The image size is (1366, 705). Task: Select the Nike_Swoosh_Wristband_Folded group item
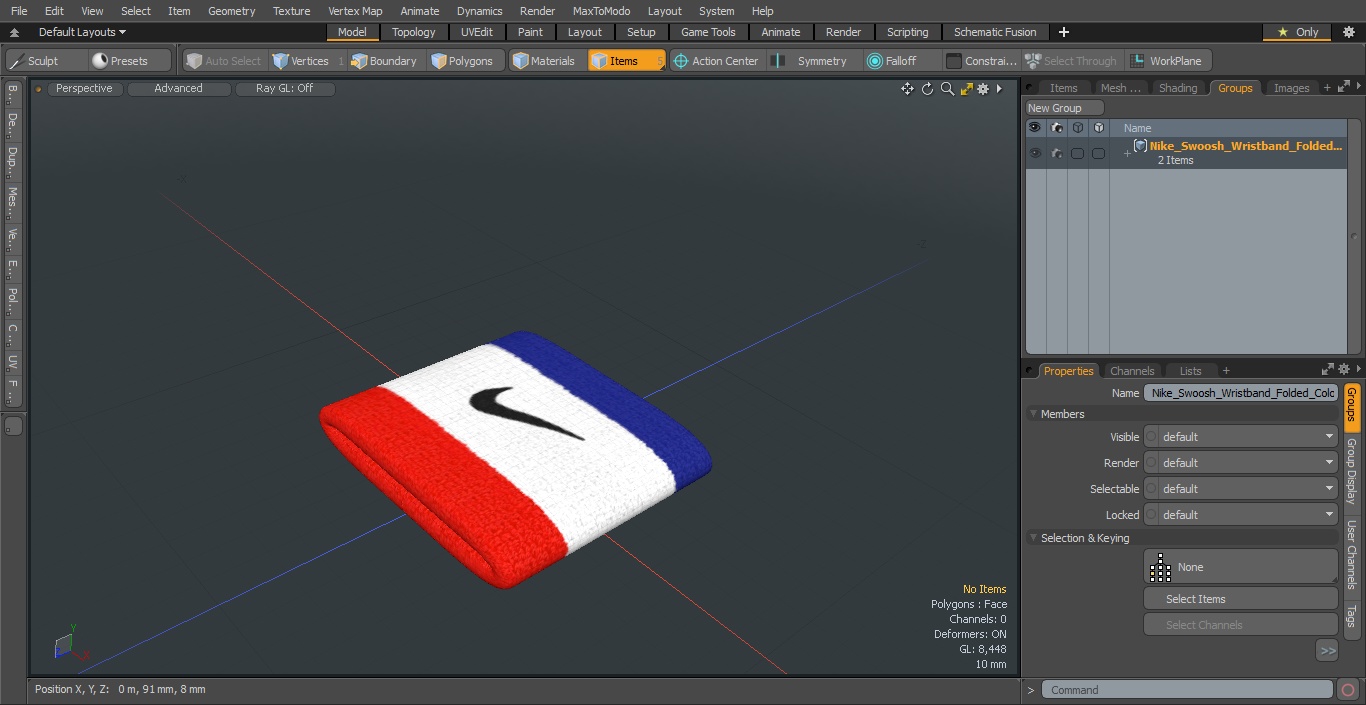click(1245, 146)
